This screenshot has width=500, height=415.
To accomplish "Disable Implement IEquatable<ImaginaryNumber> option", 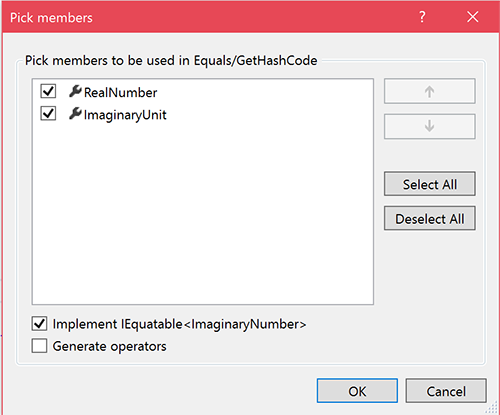I will tap(39, 324).
